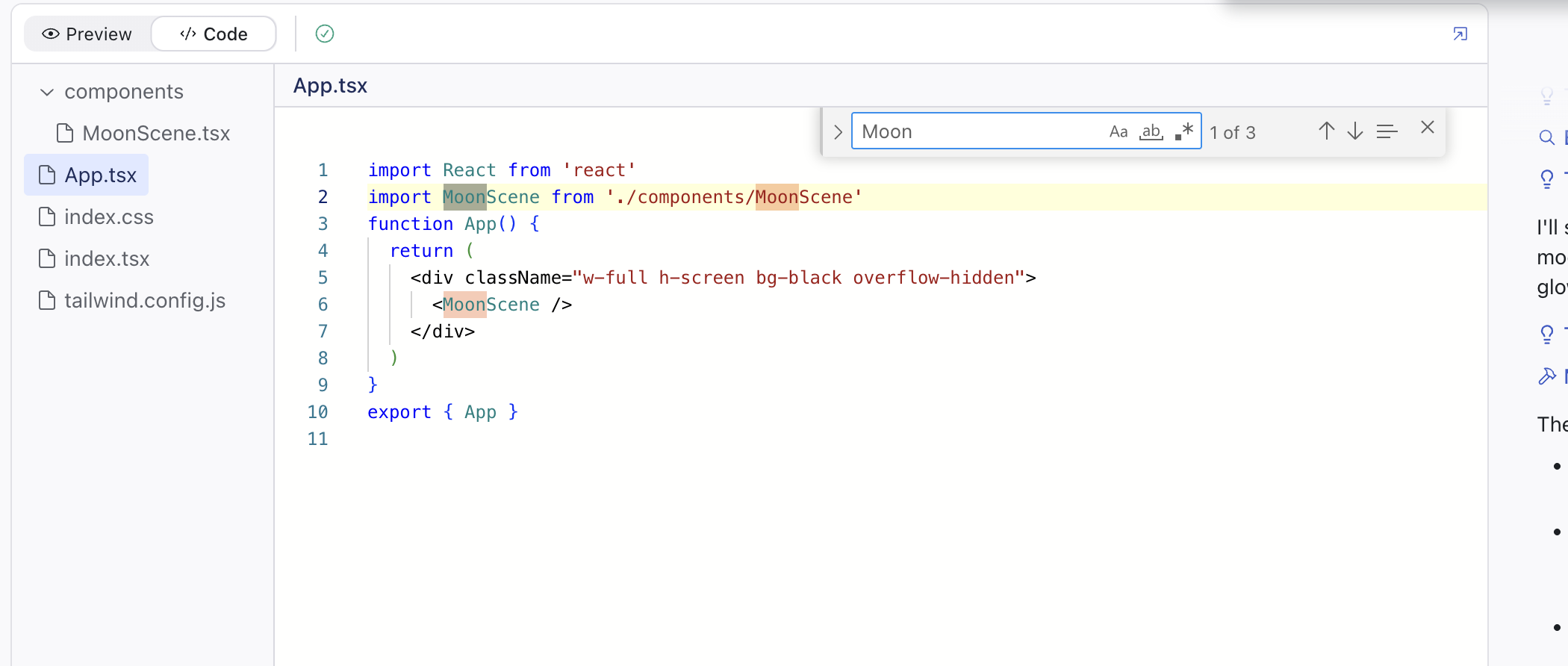Open index.css file
The image size is (1568, 666).
[108, 217]
